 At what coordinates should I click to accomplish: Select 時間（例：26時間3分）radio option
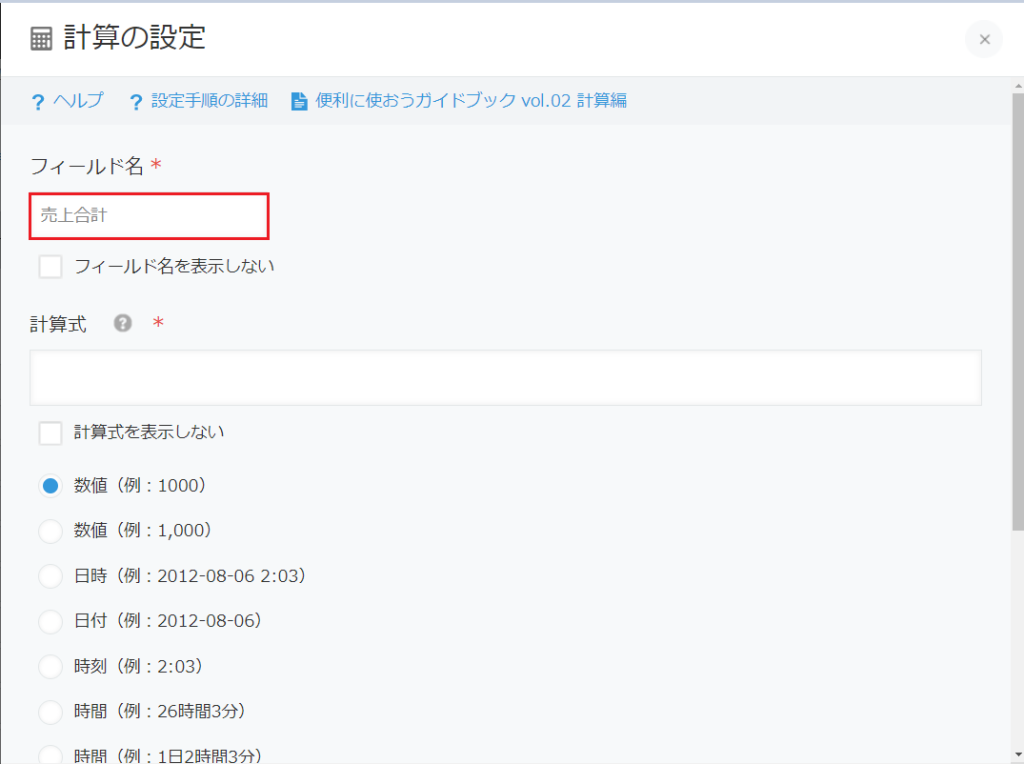tap(50, 712)
